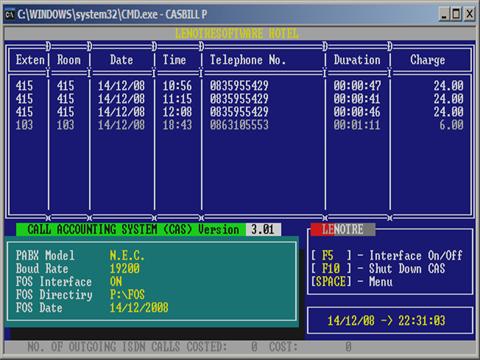
Task: Select room 103 in the Room column
Action: 65,125
